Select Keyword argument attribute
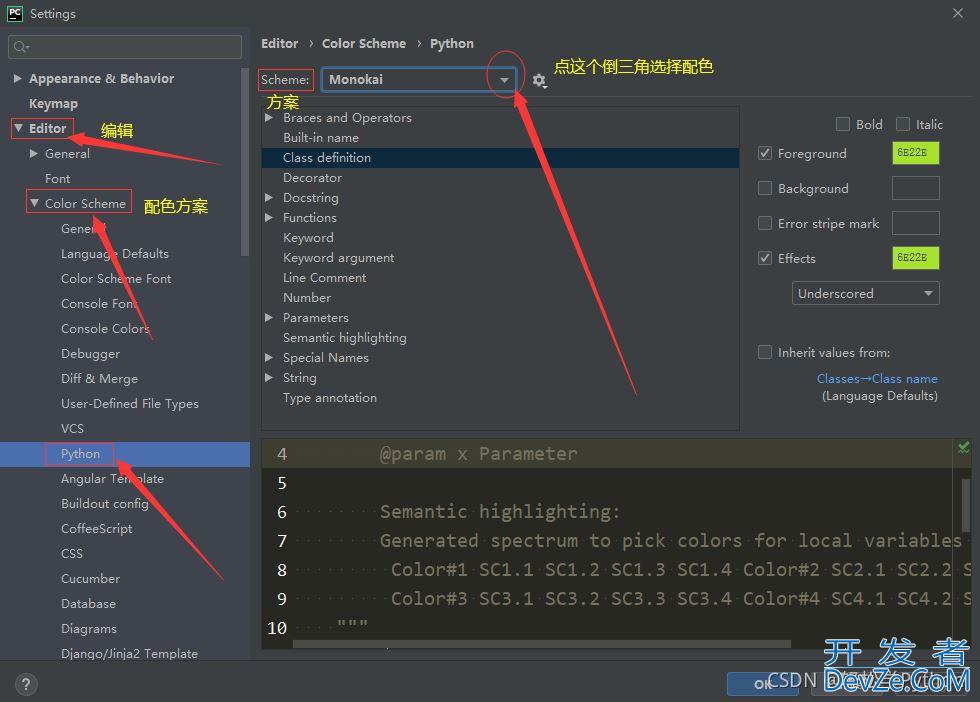 [x=338, y=258]
